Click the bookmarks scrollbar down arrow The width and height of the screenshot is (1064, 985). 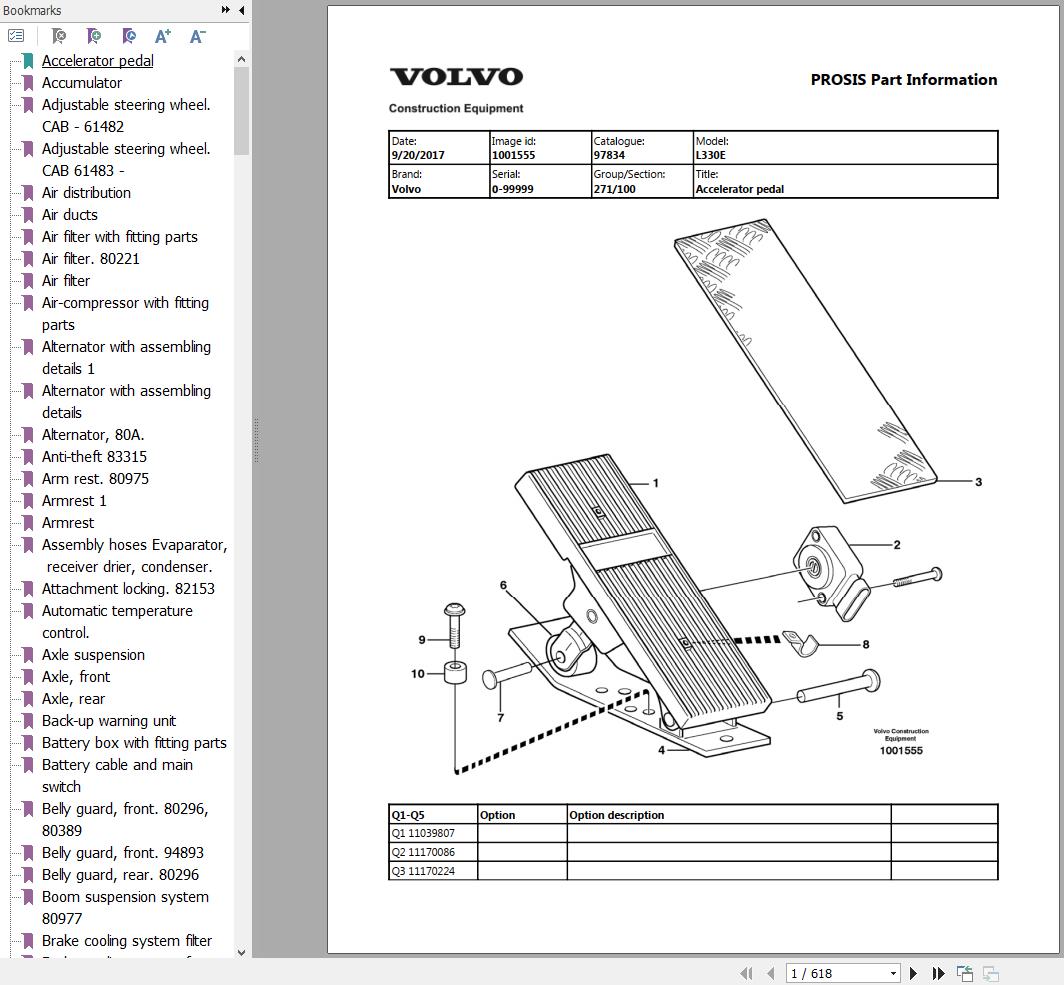(242, 952)
